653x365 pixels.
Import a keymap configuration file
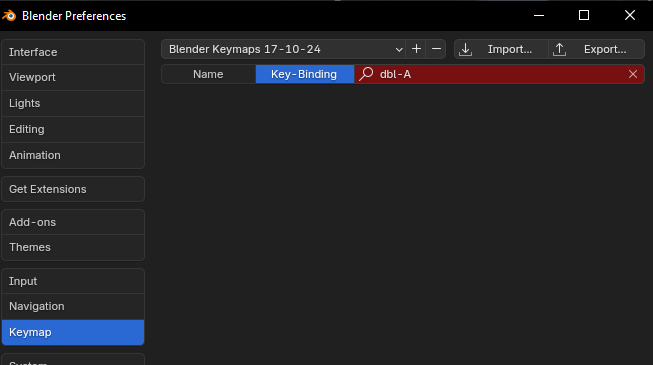[501, 49]
